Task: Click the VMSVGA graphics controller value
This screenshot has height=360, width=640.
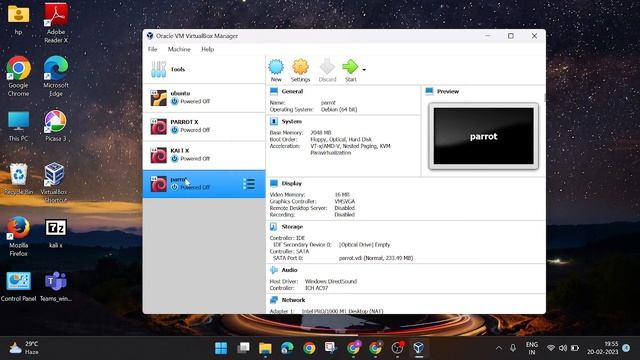Action: [344, 201]
